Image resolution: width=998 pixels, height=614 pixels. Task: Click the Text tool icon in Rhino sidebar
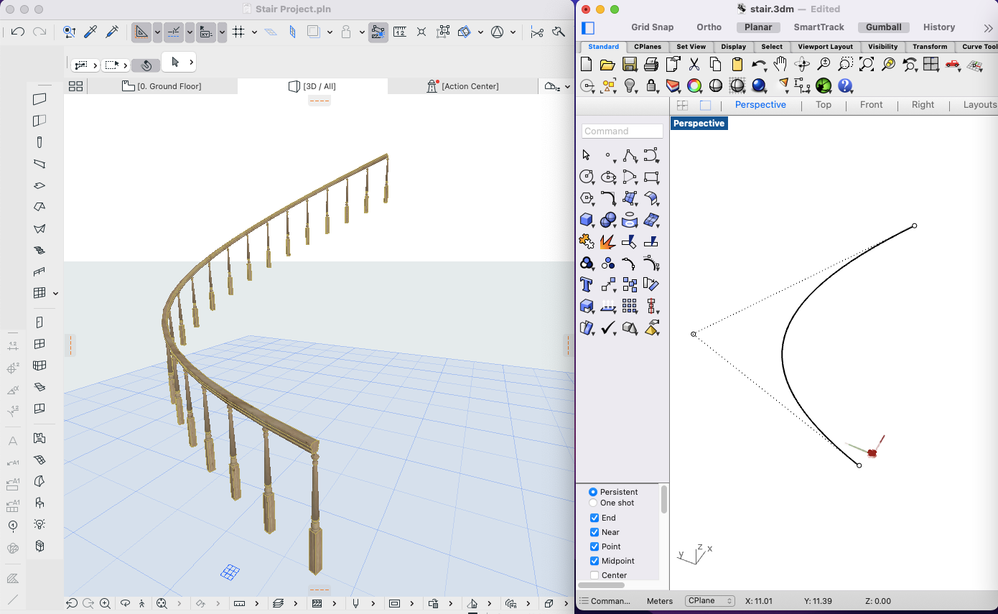coord(587,285)
